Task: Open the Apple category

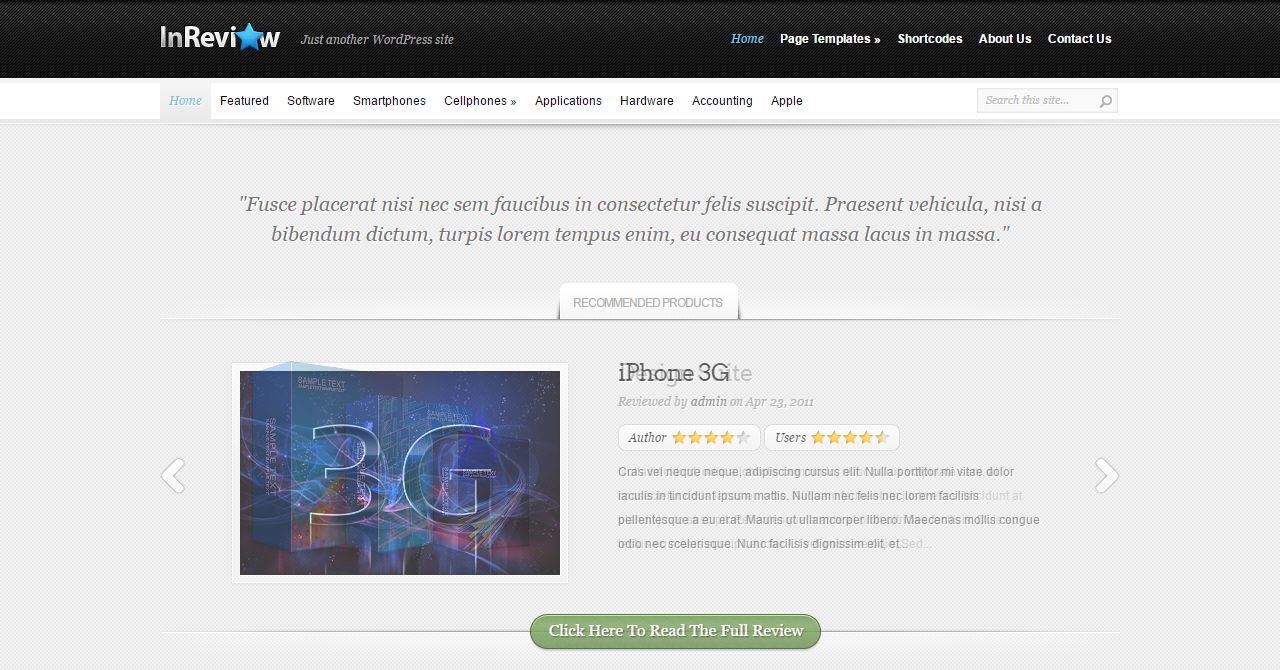Action: click(787, 101)
